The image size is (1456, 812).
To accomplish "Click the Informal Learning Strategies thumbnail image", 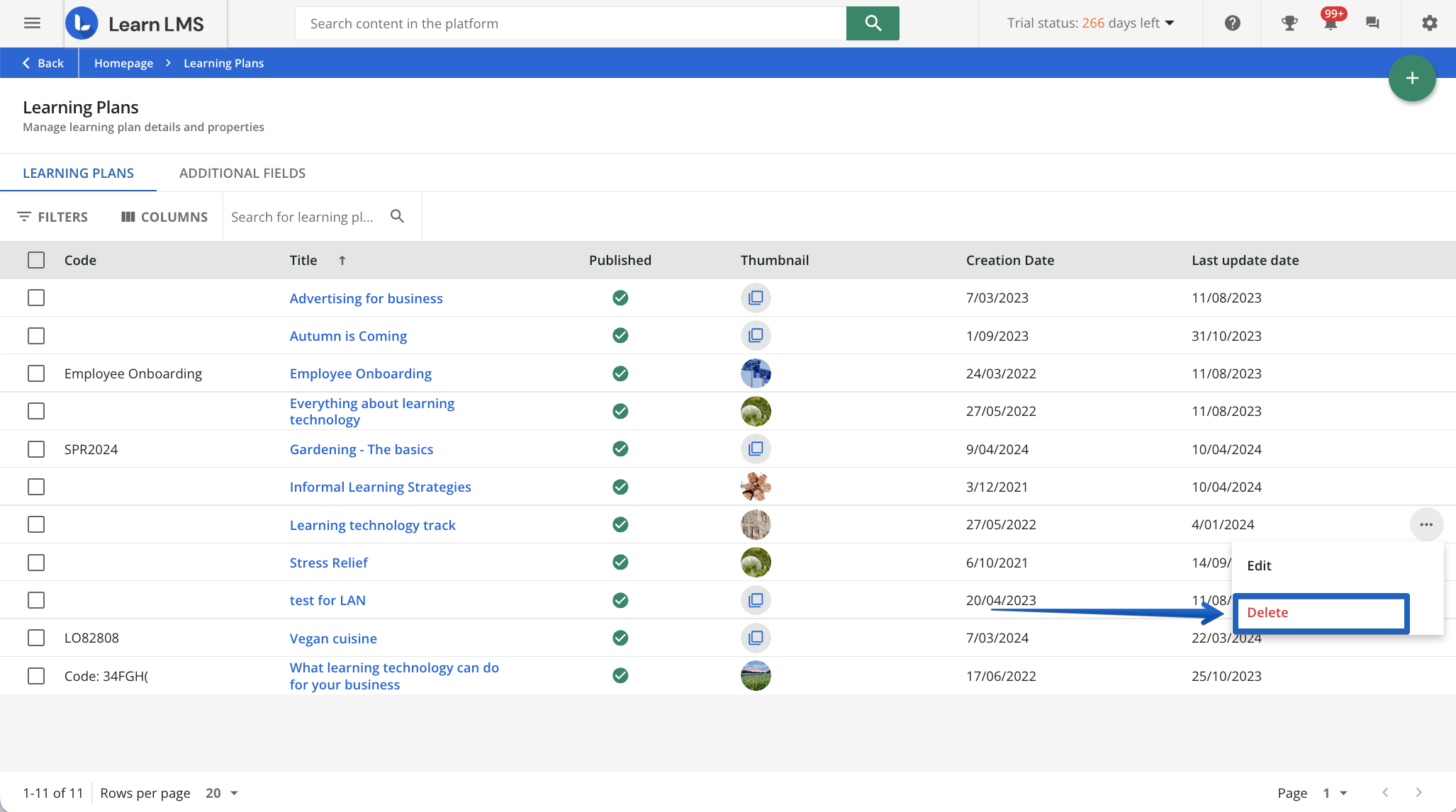I will point(756,487).
